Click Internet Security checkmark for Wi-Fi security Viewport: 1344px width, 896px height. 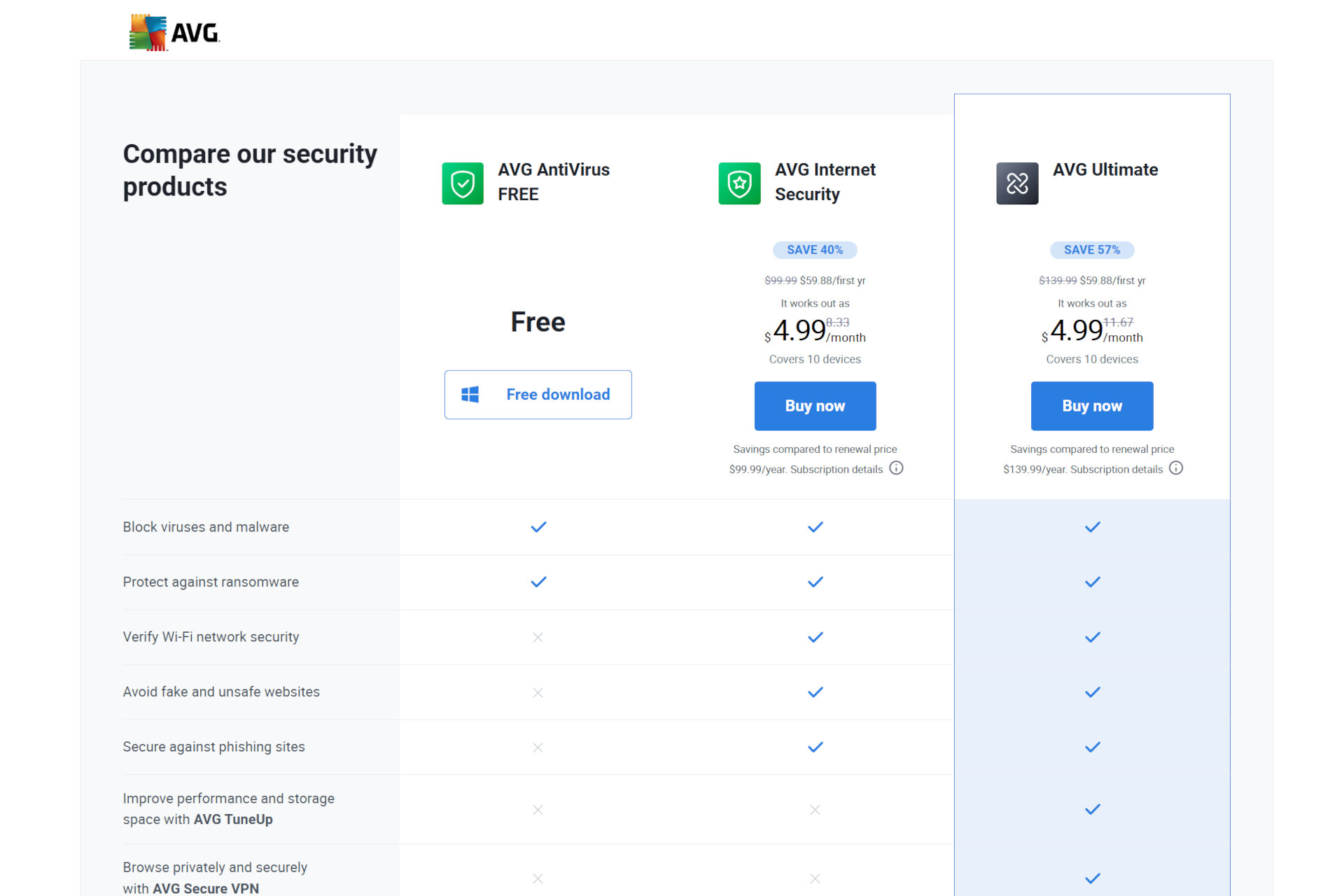[815, 637]
